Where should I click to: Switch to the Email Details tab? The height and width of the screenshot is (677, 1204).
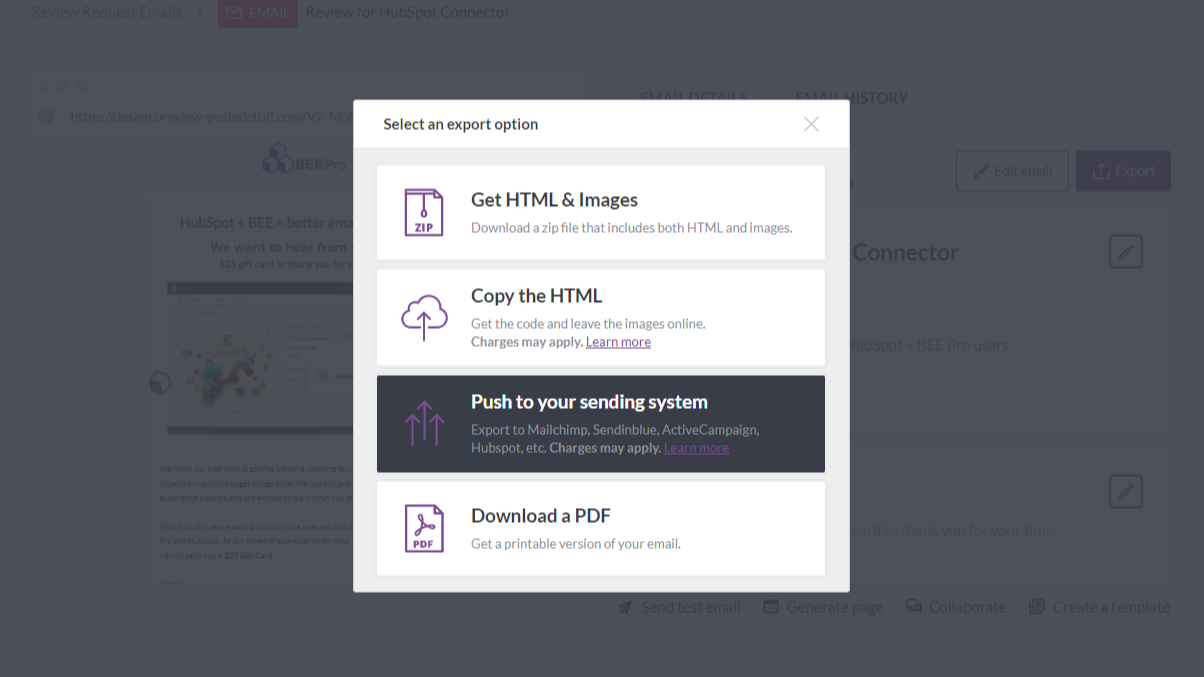coord(694,98)
